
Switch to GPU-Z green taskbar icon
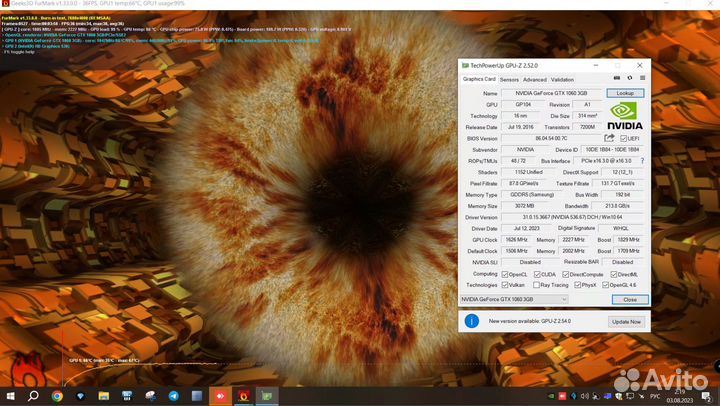click(267, 396)
